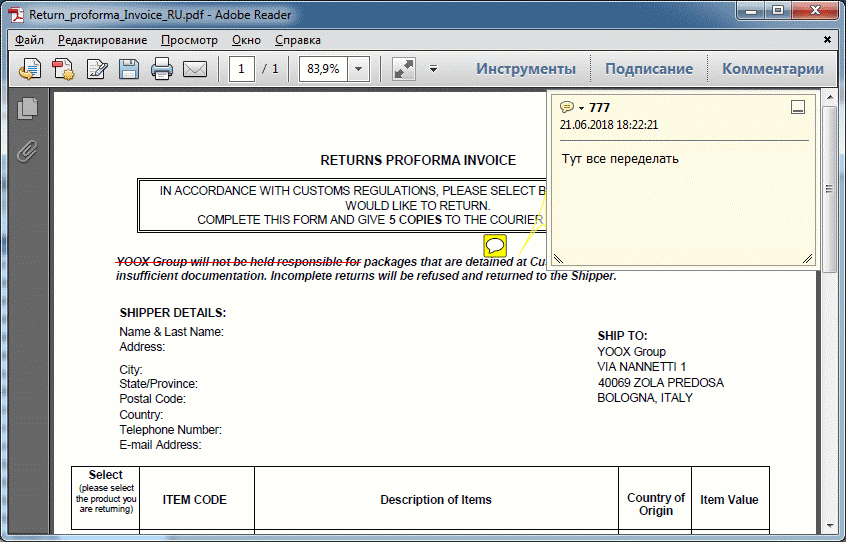846x542 pixels.
Task: Send file by email envelope icon
Action: tap(194, 69)
